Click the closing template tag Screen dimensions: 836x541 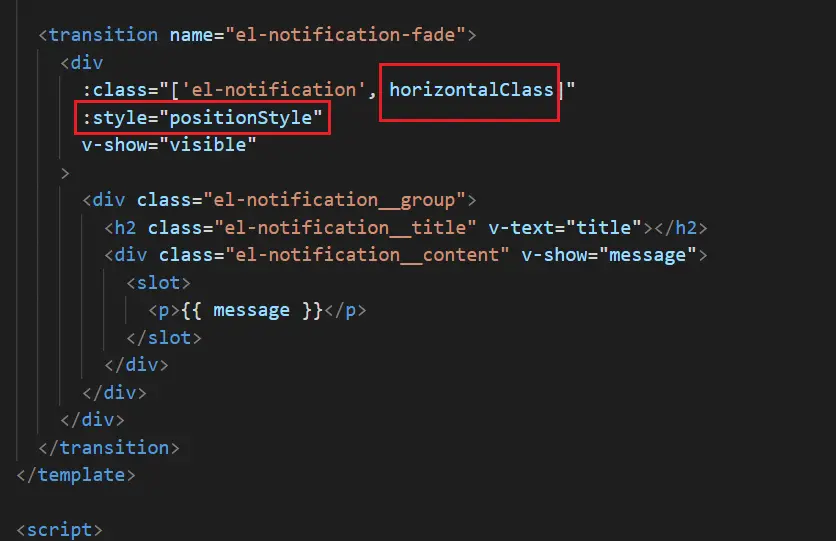coord(76,475)
